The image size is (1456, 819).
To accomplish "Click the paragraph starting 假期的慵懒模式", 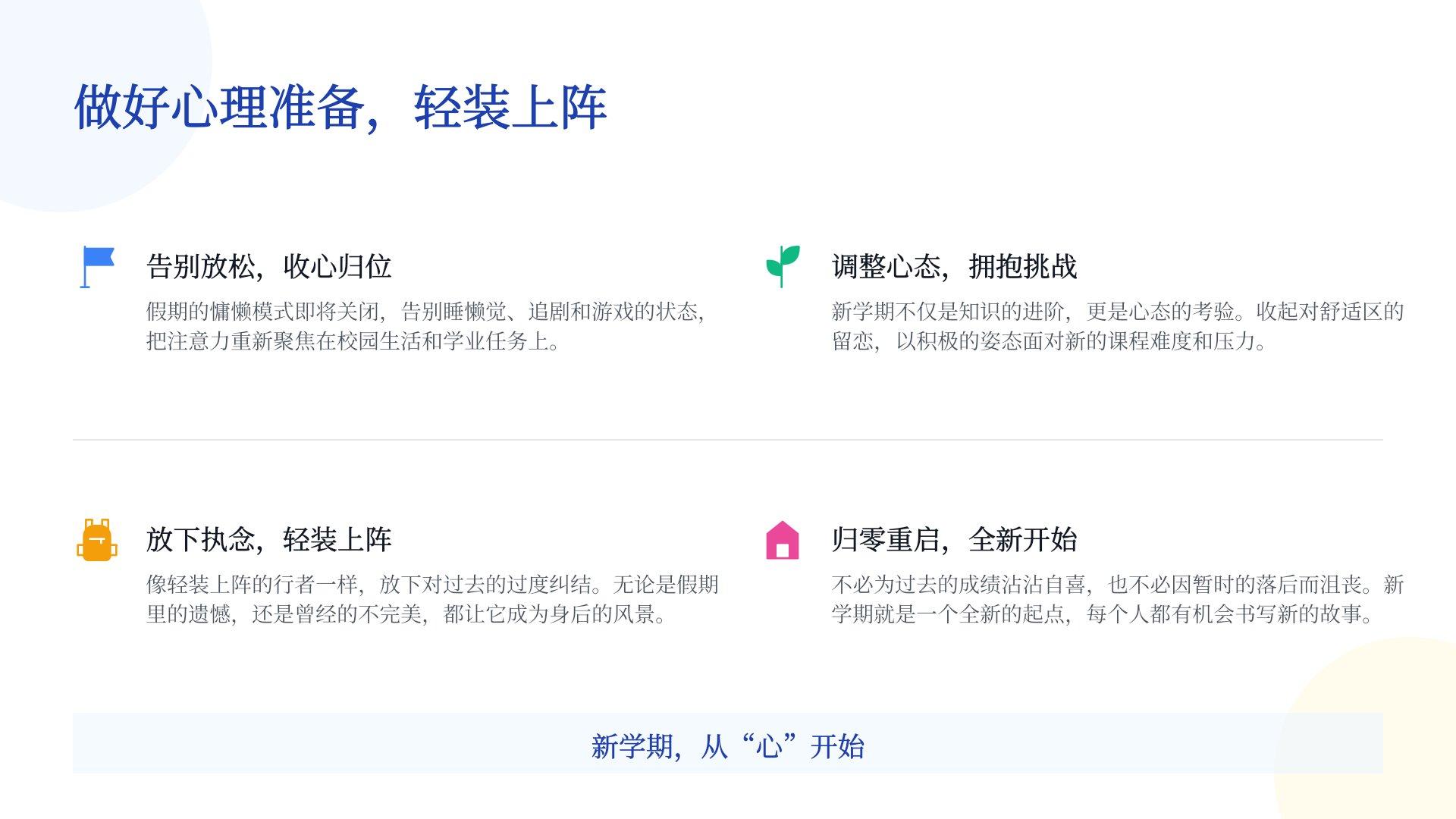I will tap(425, 326).
